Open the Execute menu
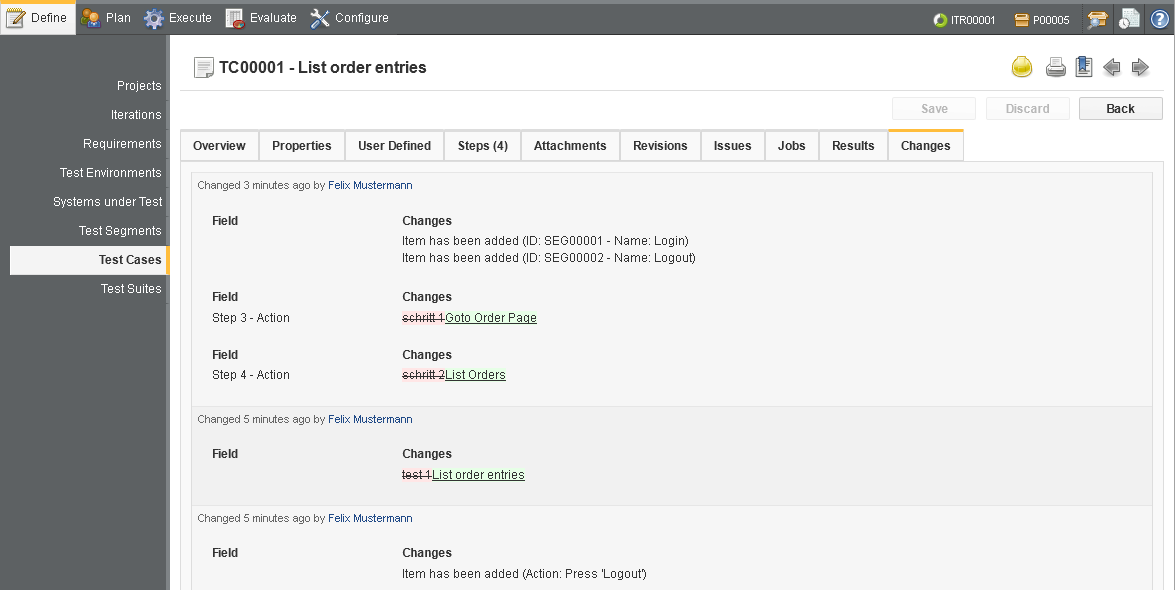Screen dimensions: 1175x590 [x=178, y=18]
